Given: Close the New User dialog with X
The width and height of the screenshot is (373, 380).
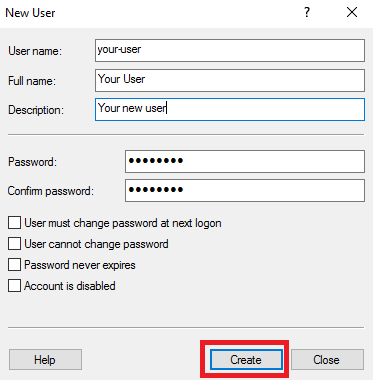Looking at the screenshot, I should coord(352,13).
